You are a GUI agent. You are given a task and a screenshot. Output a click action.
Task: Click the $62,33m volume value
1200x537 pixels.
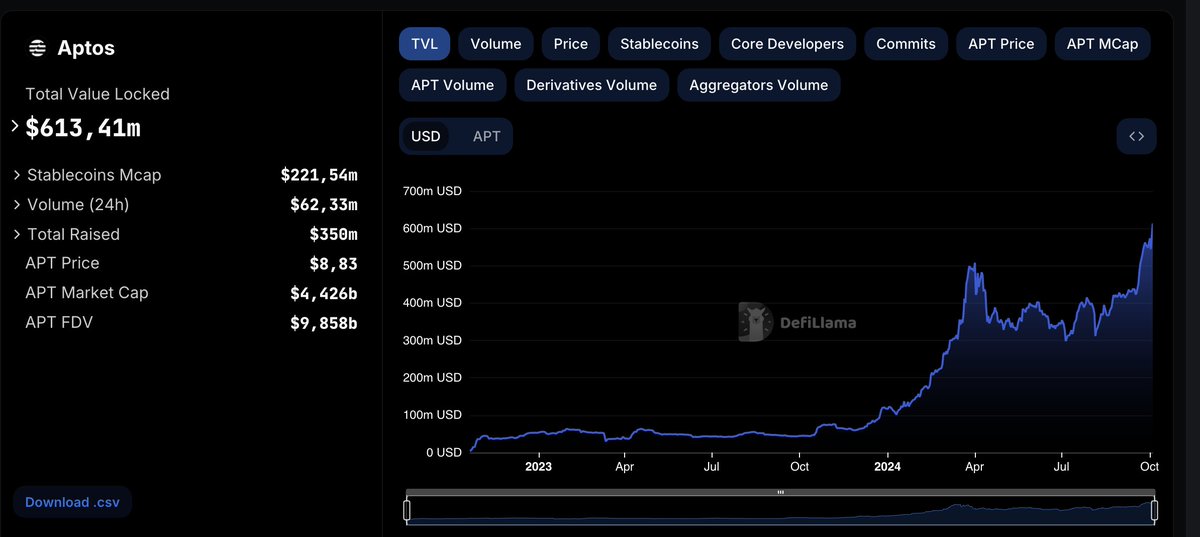[324, 205]
